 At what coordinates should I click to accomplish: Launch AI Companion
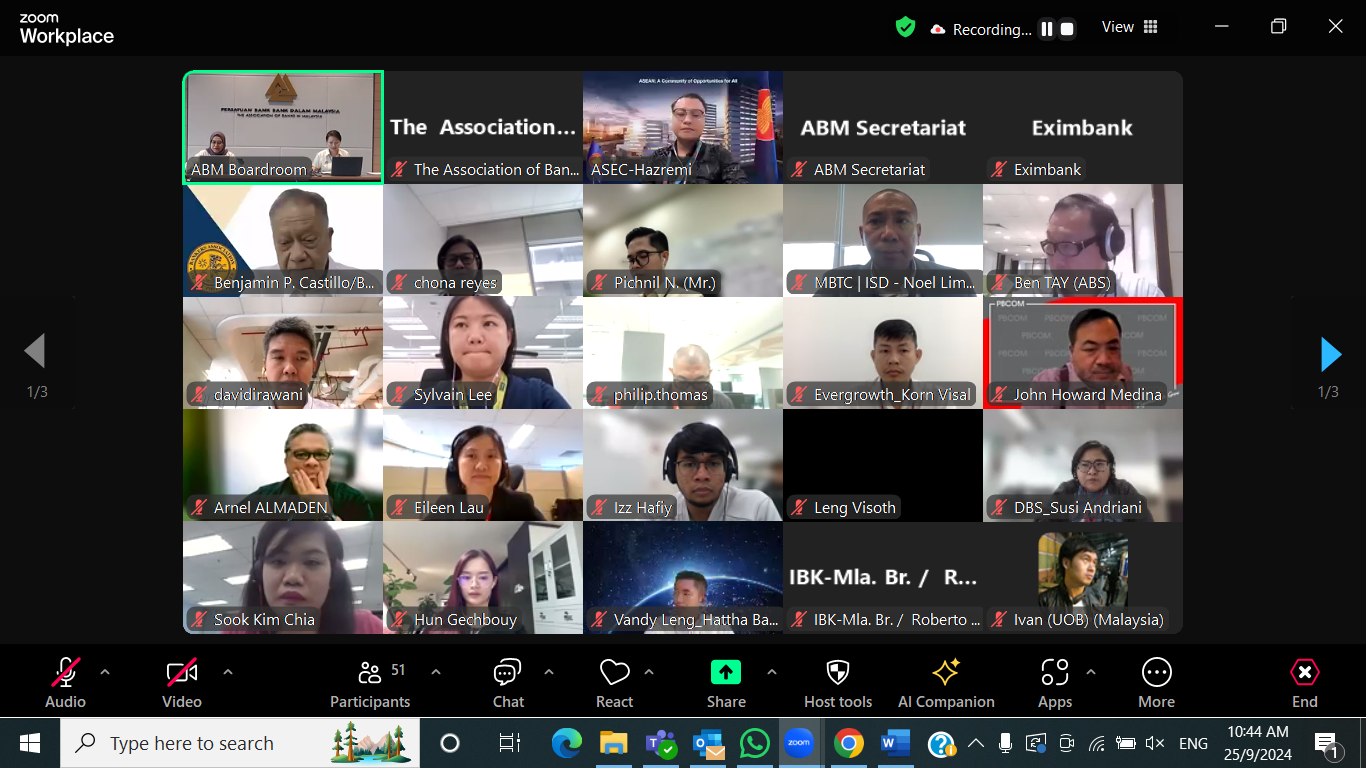click(946, 682)
